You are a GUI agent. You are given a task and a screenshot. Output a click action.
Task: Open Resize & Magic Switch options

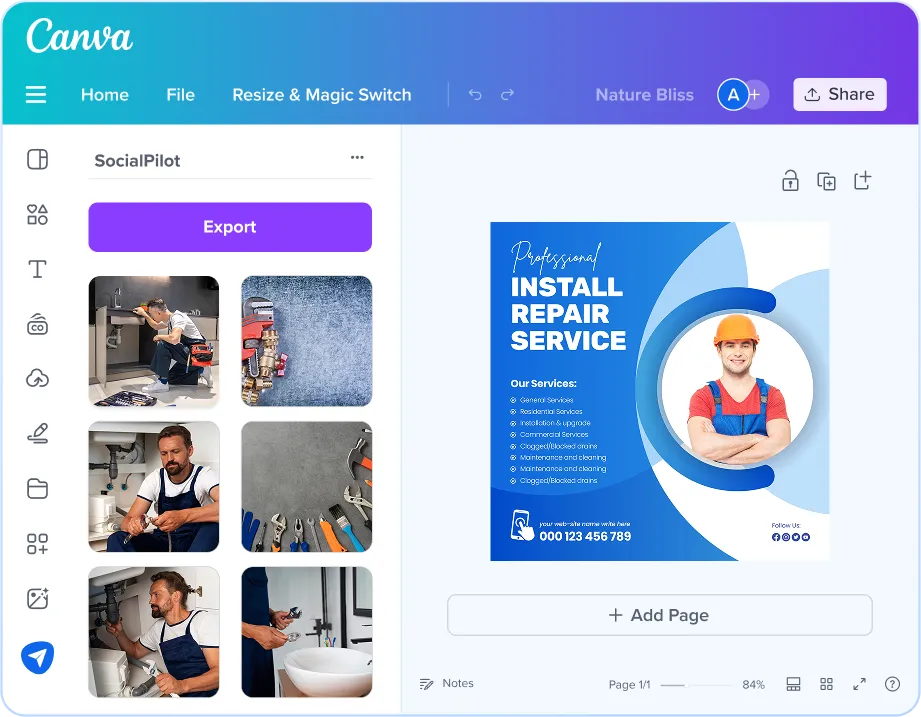(321, 94)
